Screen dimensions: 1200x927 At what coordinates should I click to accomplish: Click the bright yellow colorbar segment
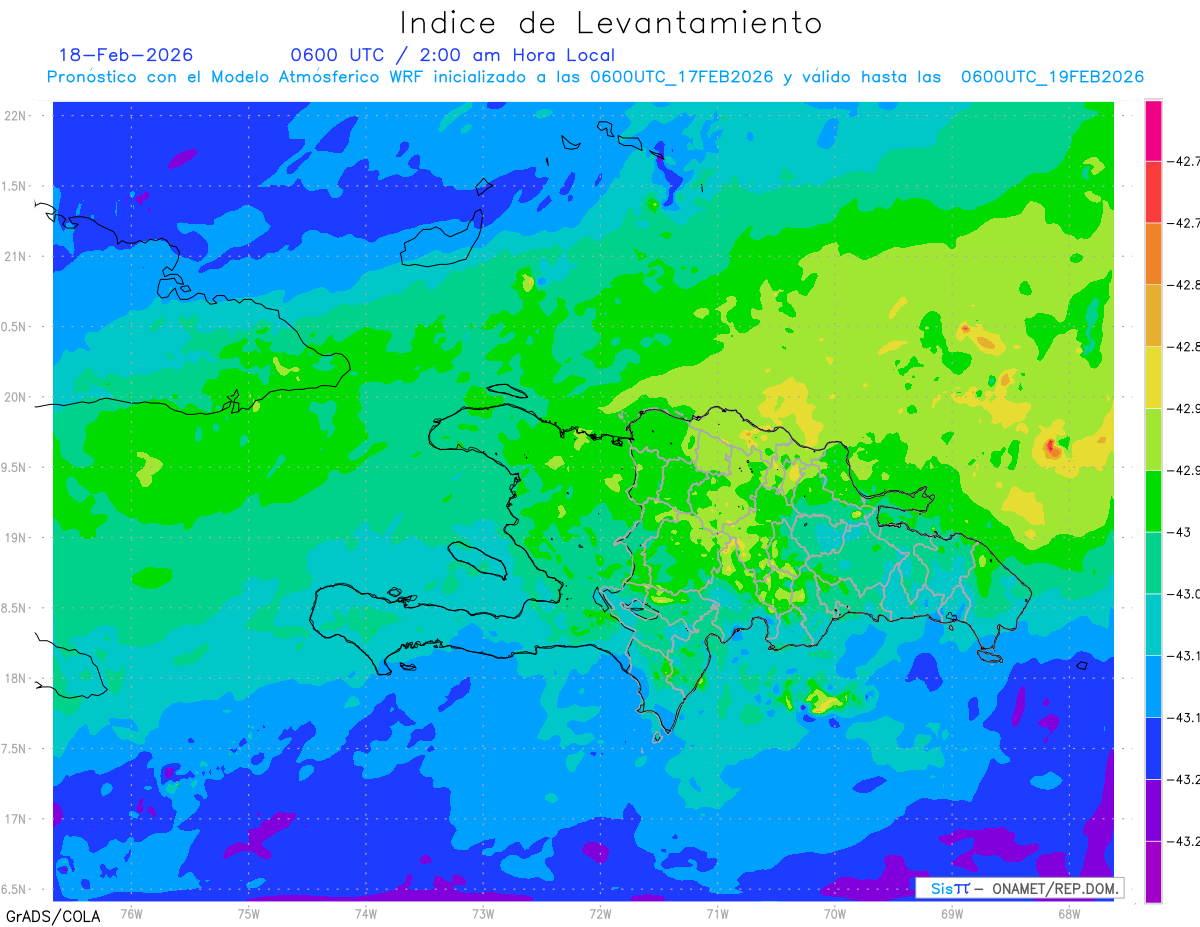point(1153,377)
